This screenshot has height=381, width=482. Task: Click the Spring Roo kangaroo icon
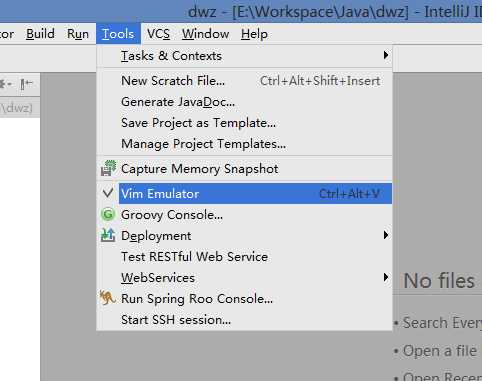point(107,298)
